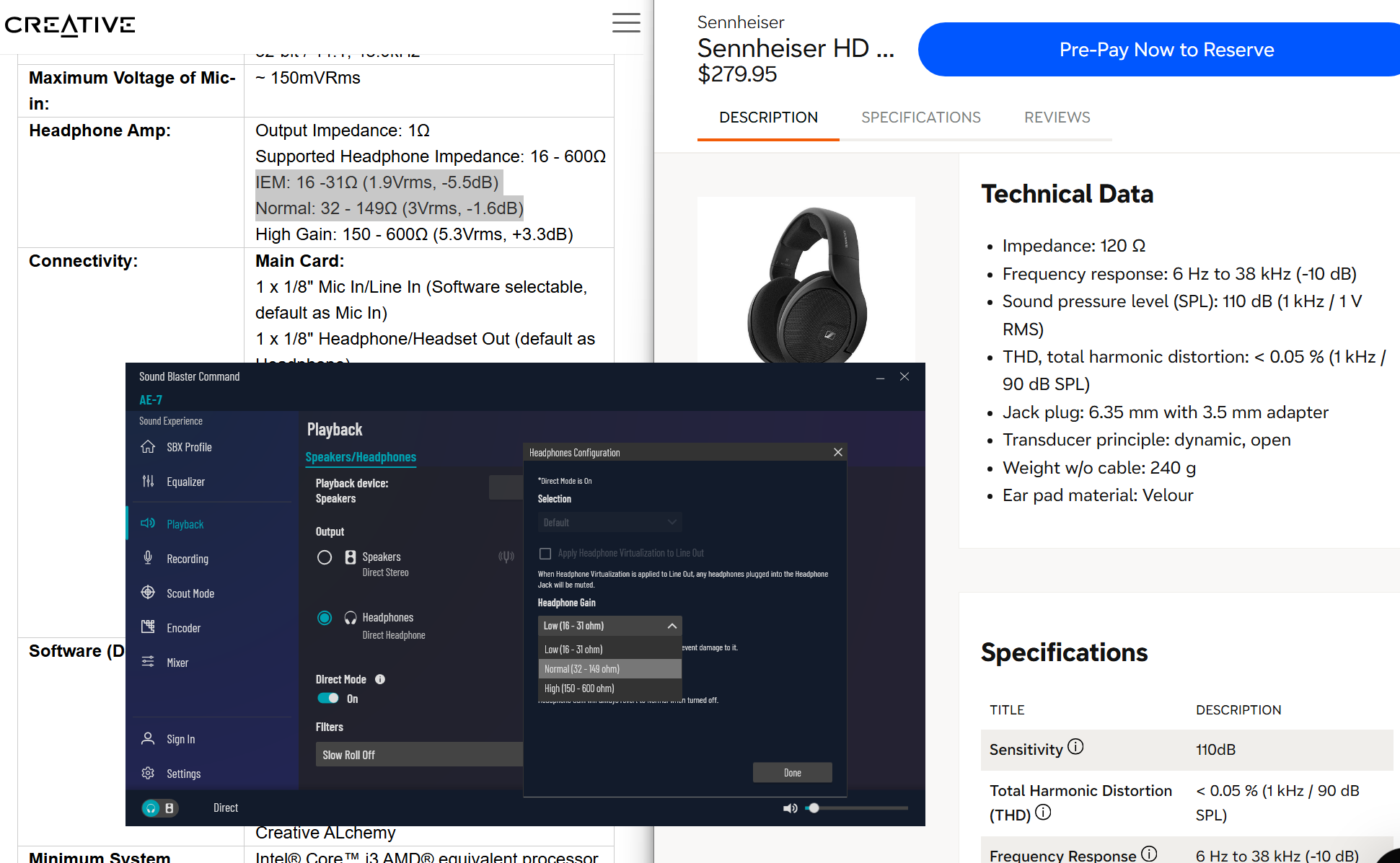Screen dimensions: 1400x863
Task: Open Recording microphone icon
Action: [148, 559]
